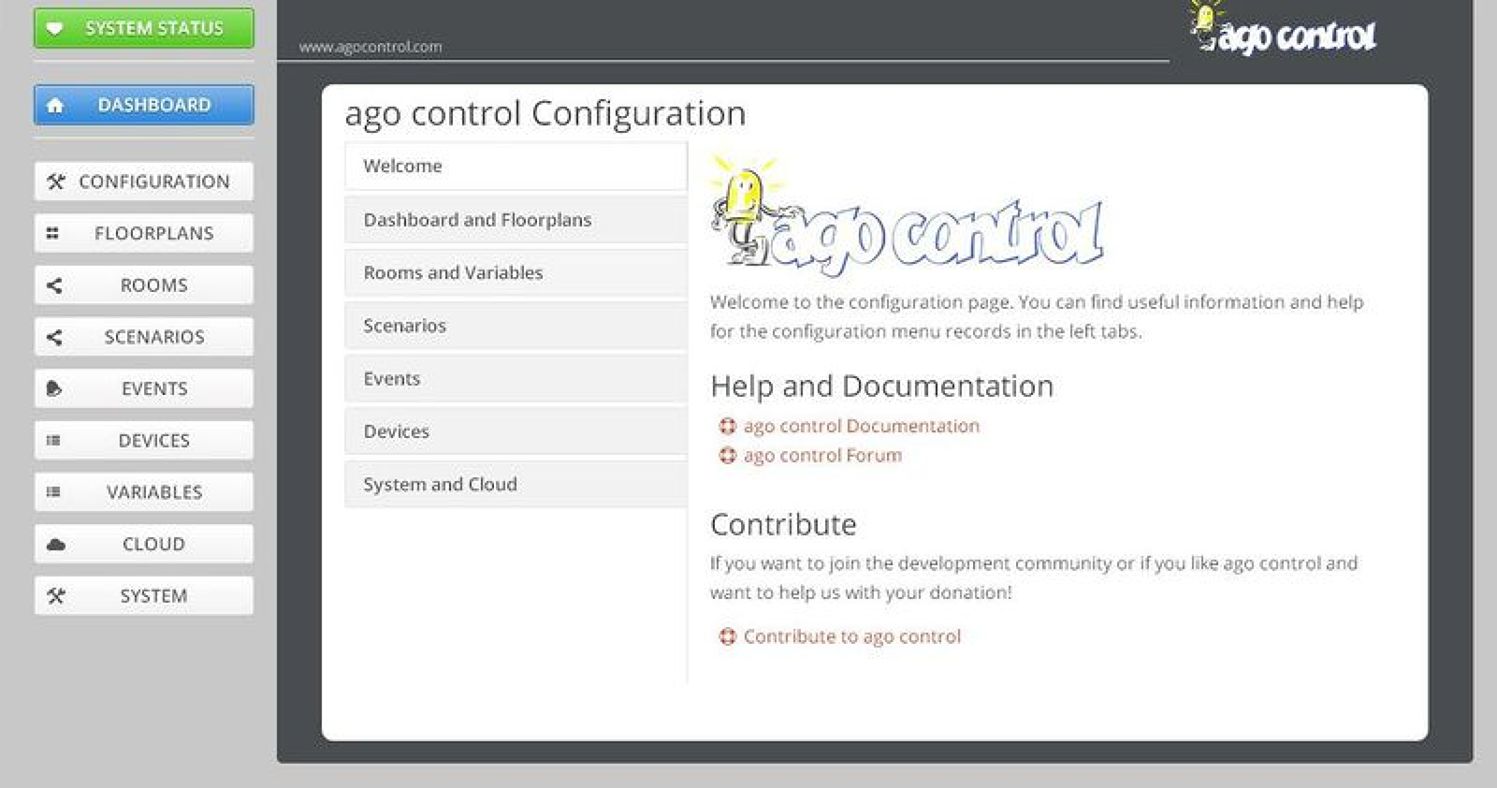
Task: Click the share icon beside Rooms
Action: 54,285
